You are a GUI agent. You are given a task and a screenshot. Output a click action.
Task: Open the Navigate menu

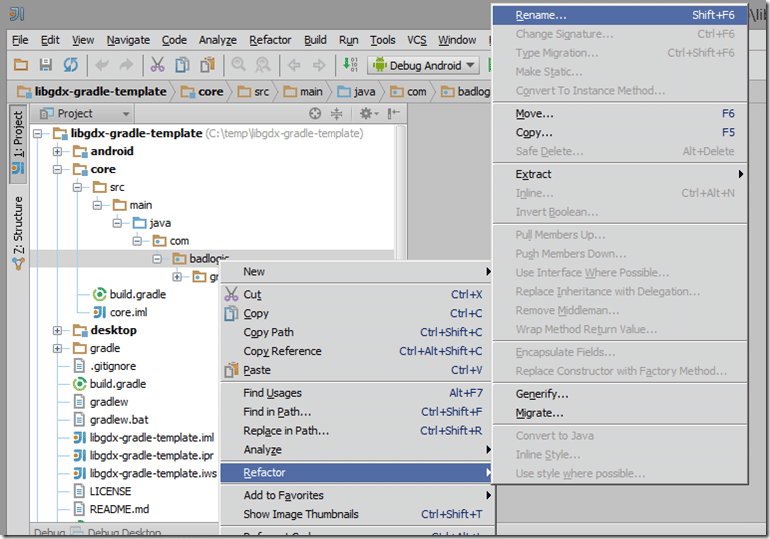coord(128,40)
